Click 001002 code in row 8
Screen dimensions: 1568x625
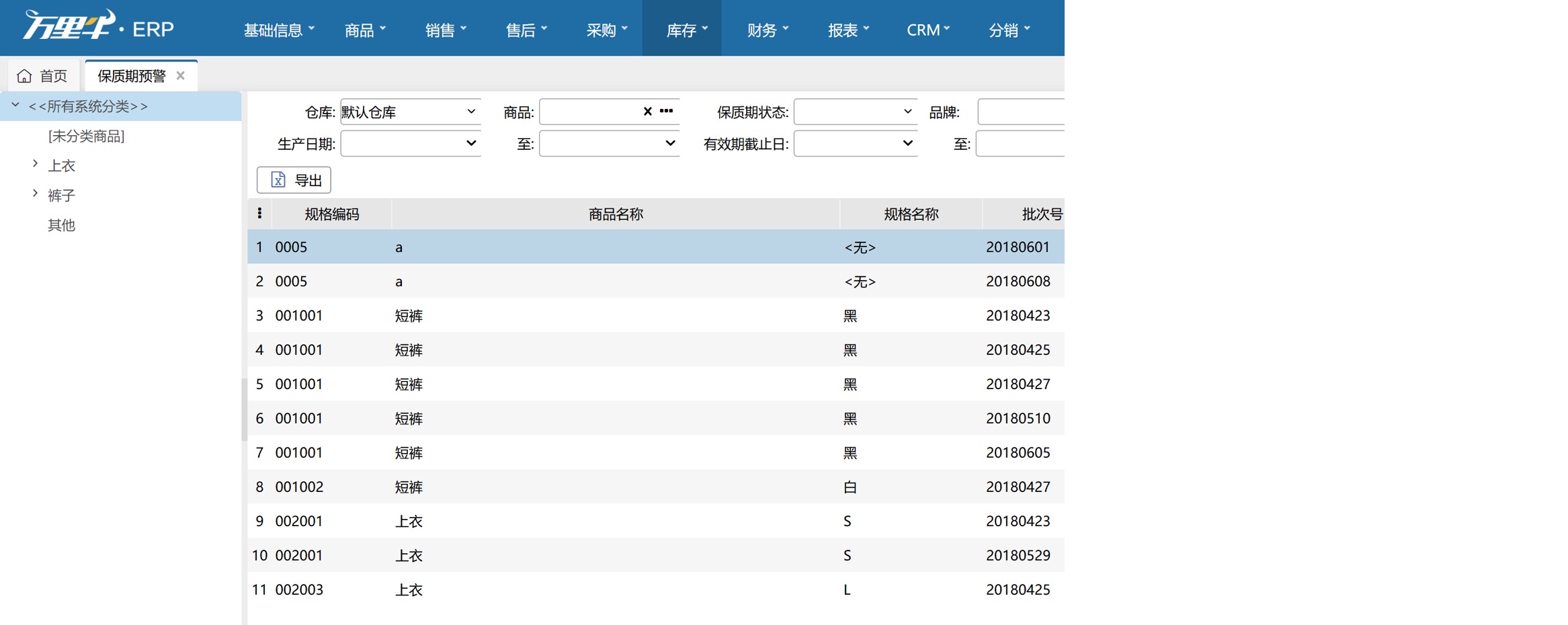[x=299, y=487]
